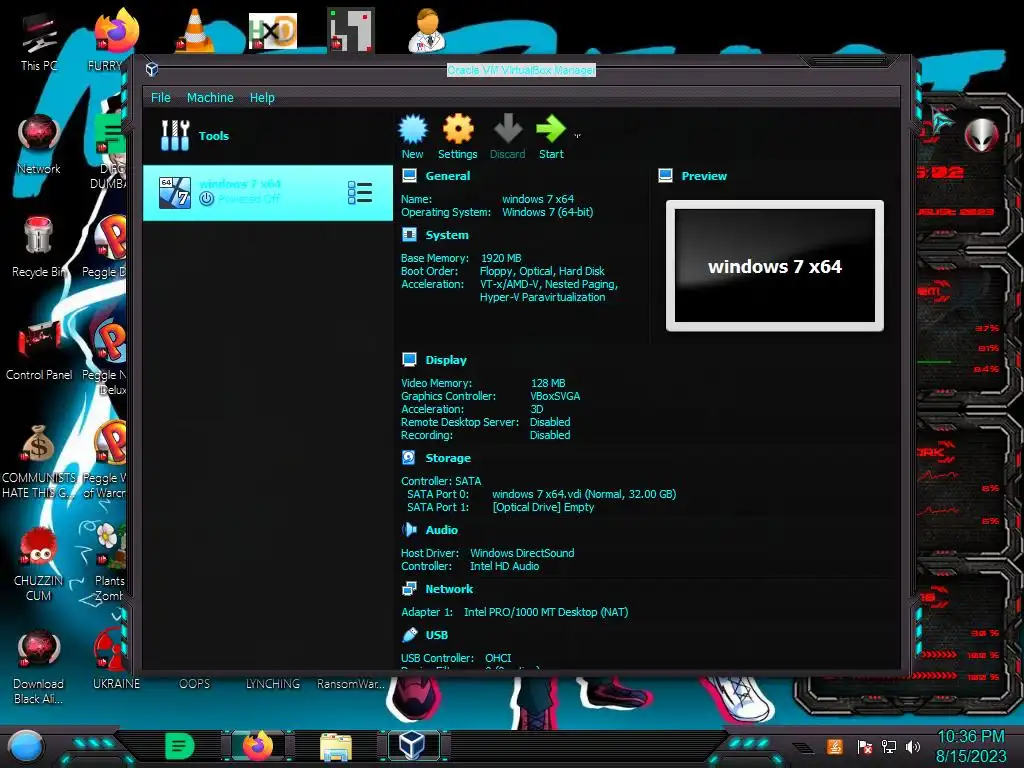Click the doctor figure desktop icon
Image resolution: width=1024 pixels, height=768 pixels.
(x=427, y=31)
